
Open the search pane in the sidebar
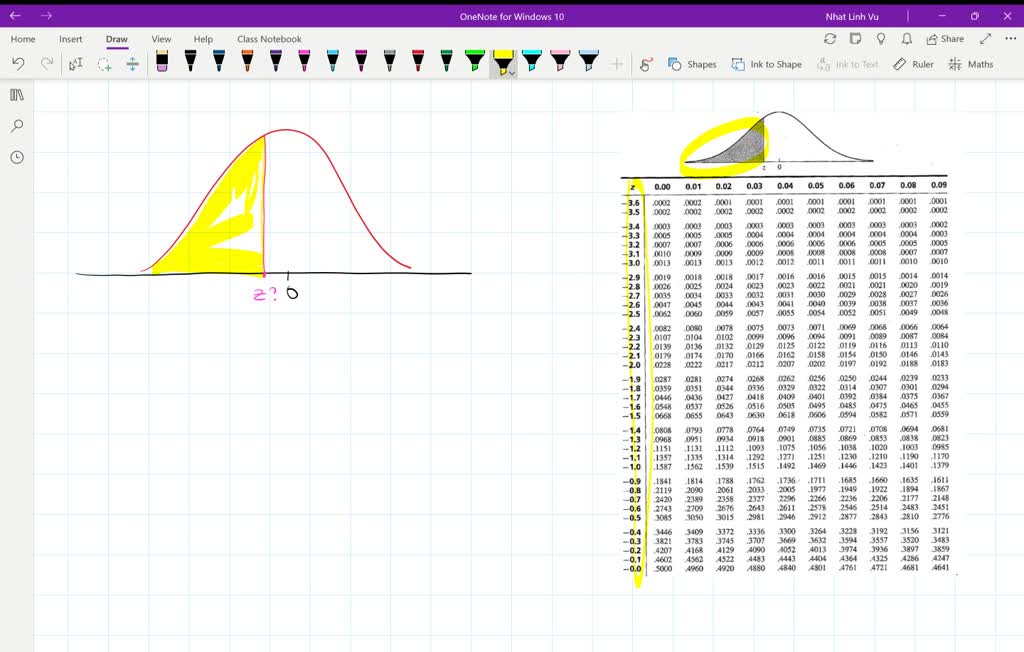click(16, 125)
